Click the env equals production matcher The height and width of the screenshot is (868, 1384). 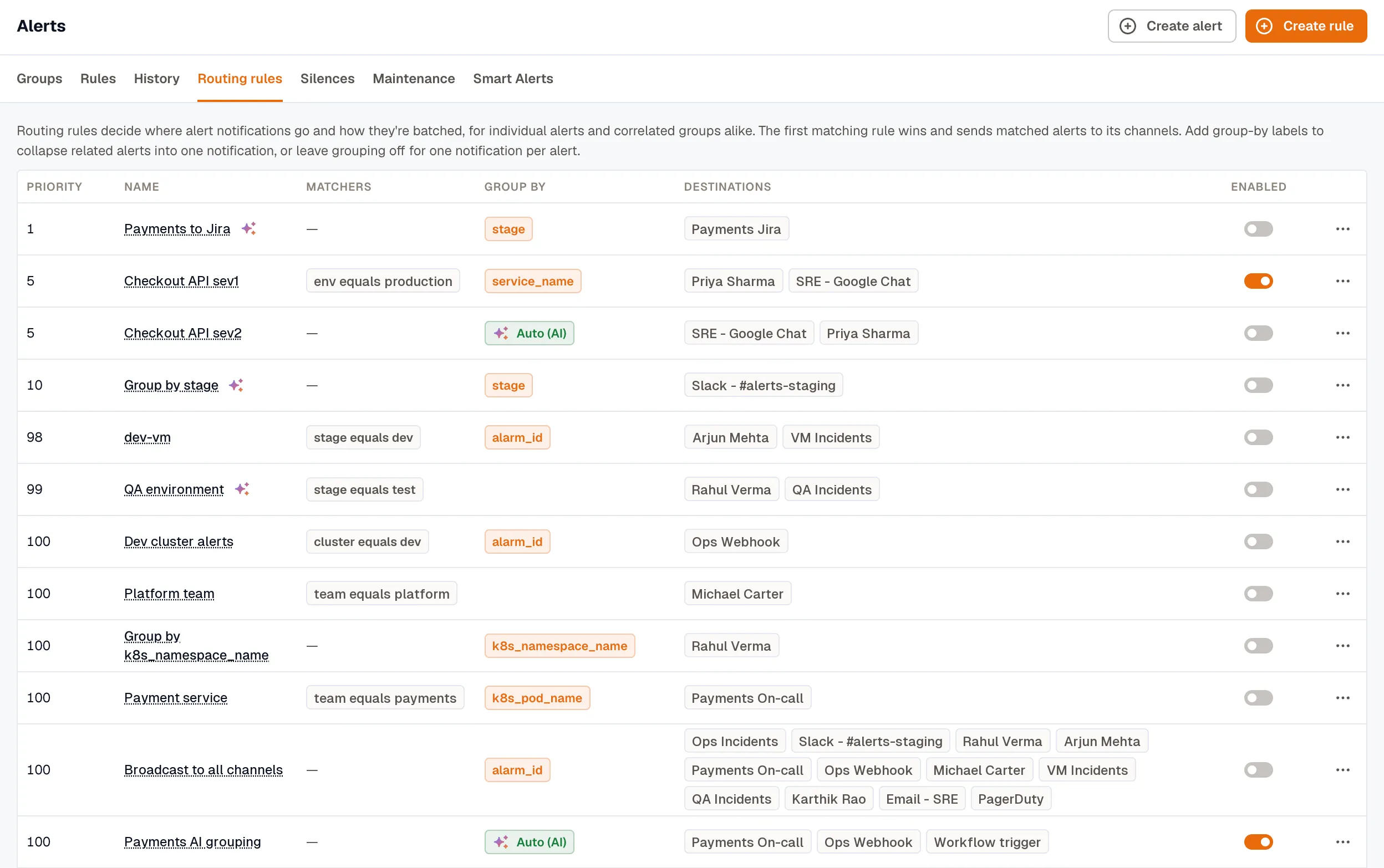pyautogui.click(x=383, y=282)
